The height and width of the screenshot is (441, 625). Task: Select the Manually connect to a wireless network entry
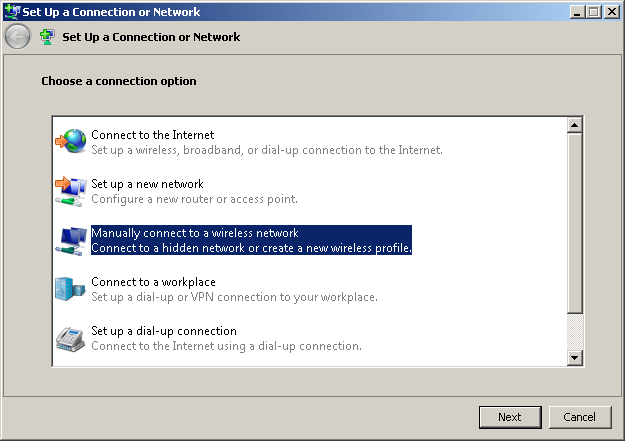coord(251,240)
